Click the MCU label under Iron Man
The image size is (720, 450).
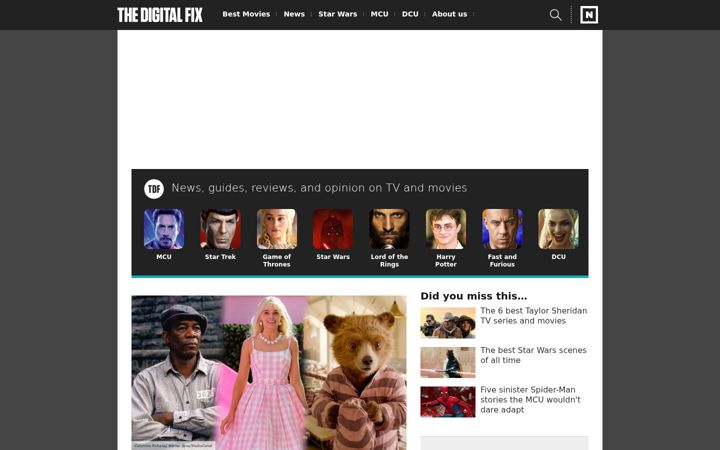(x=164, y=257)
